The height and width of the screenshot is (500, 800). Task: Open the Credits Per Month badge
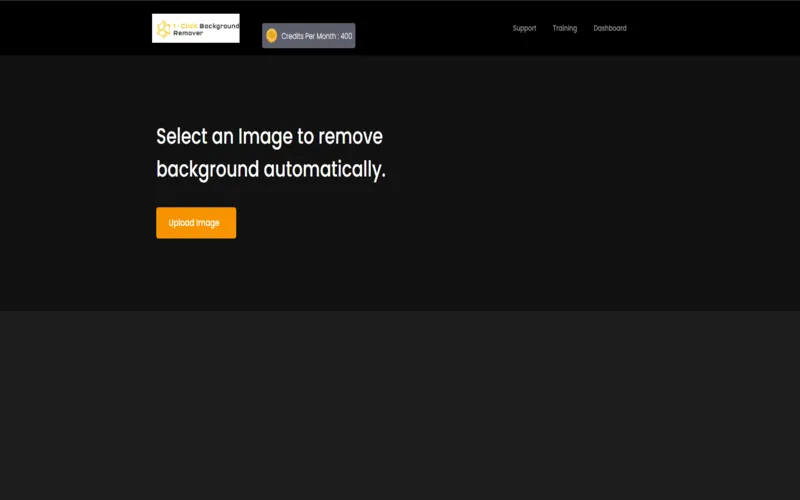[x=309, y=36]
